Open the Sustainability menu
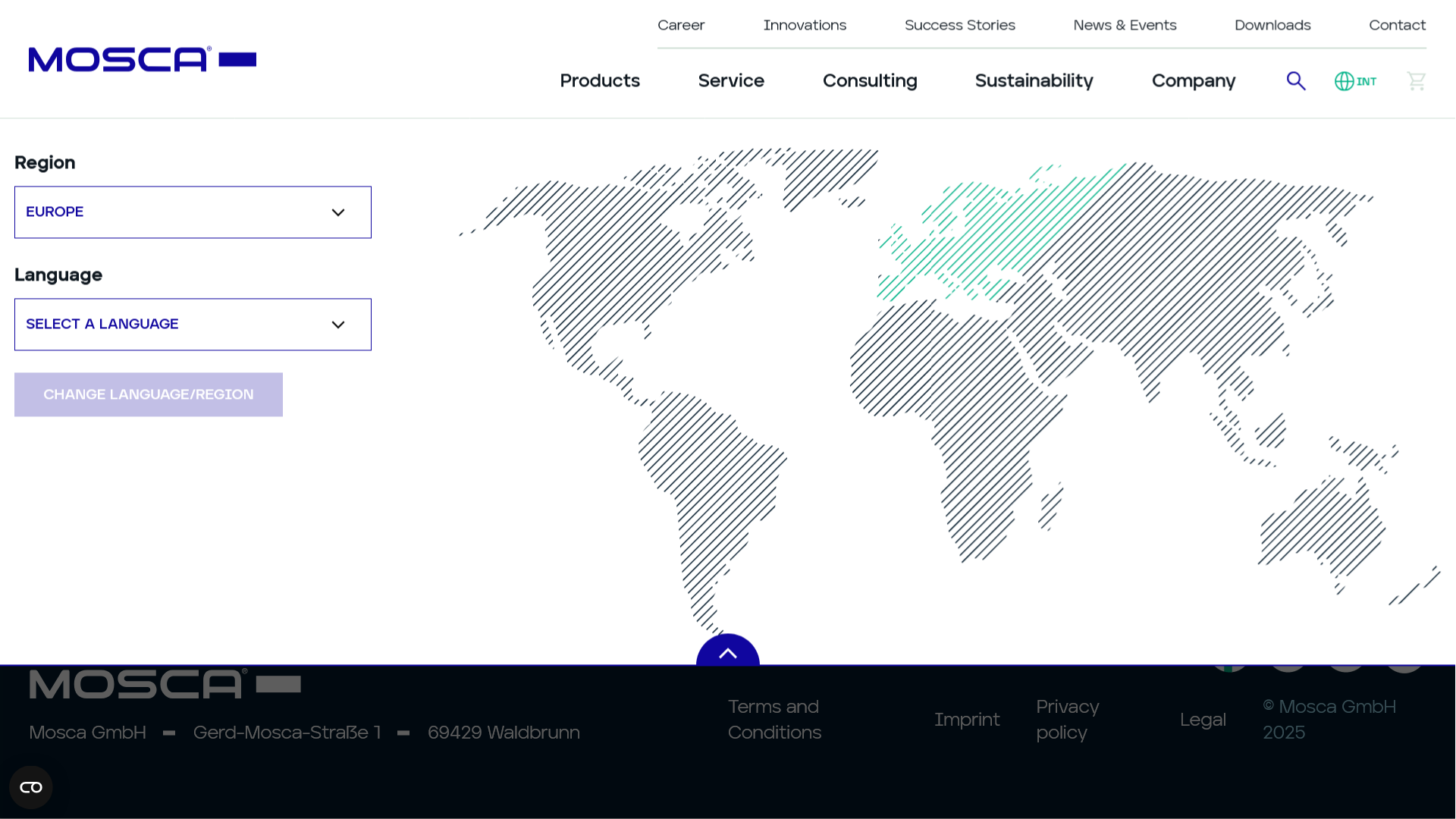 tap(1034, 81)
